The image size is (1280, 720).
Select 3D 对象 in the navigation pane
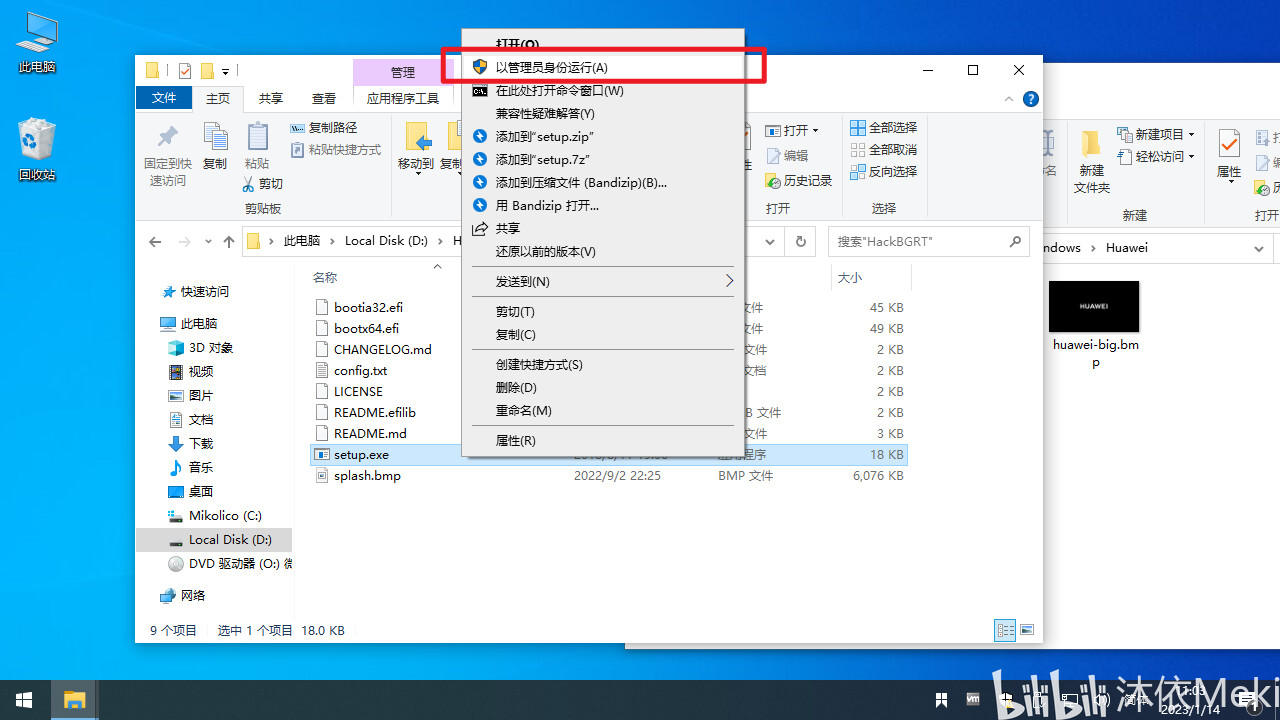(x=211, y=348)
